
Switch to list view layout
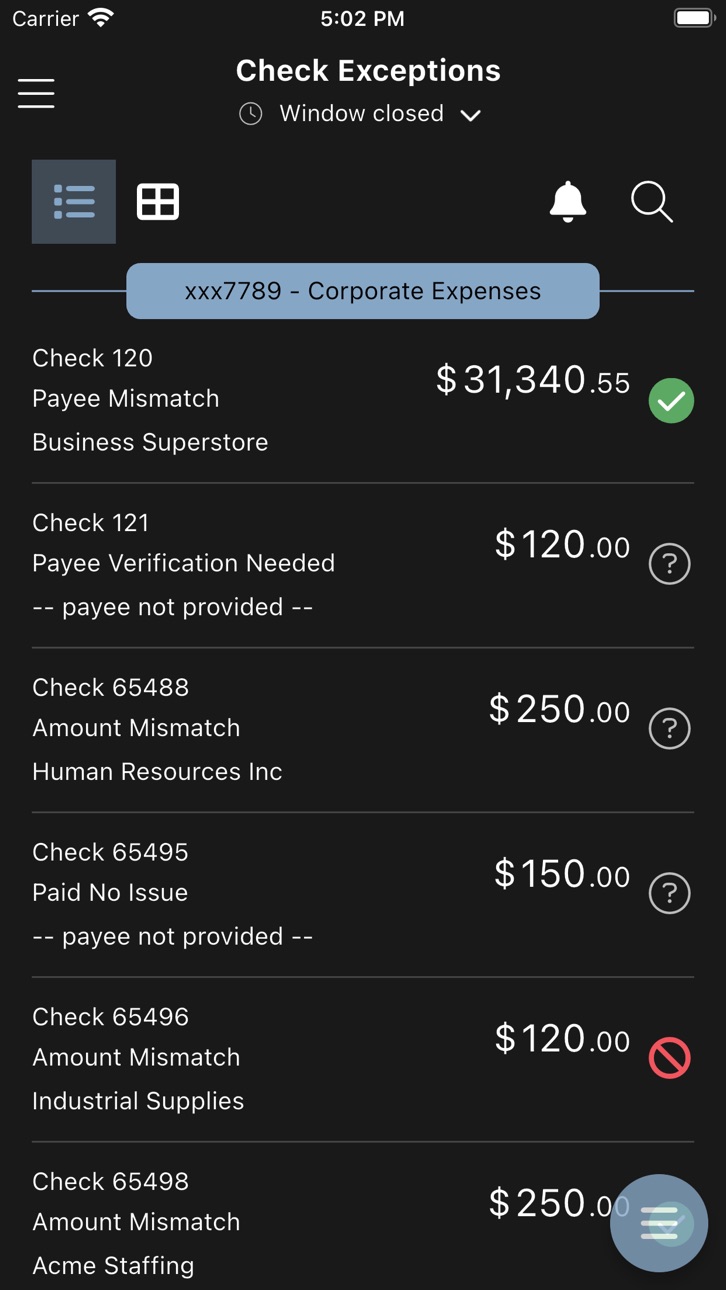tap(74, 202)
